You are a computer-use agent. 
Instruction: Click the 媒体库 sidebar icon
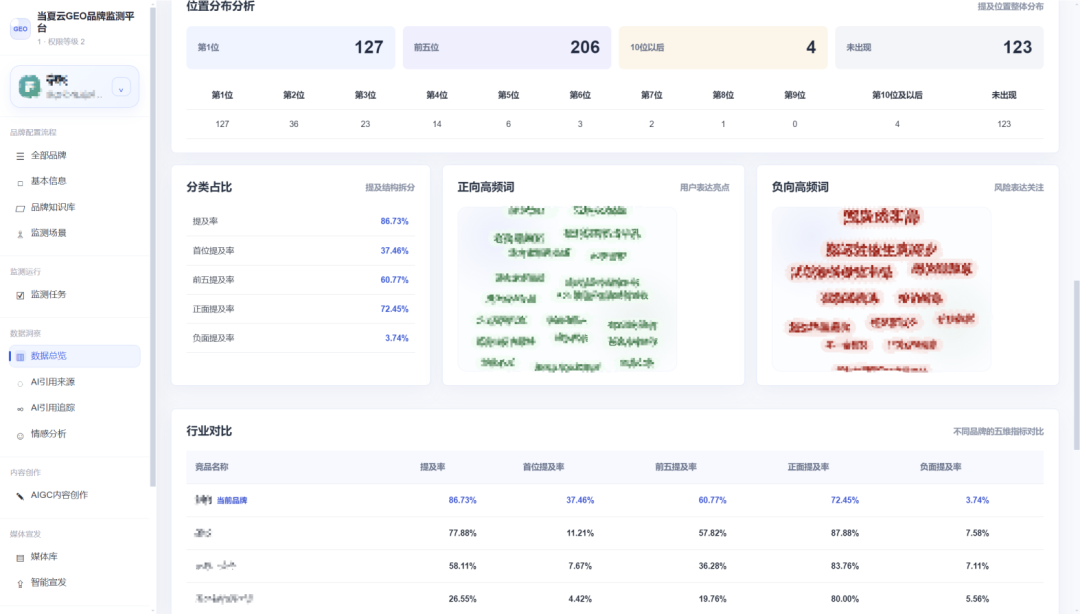tap(20, 557)
